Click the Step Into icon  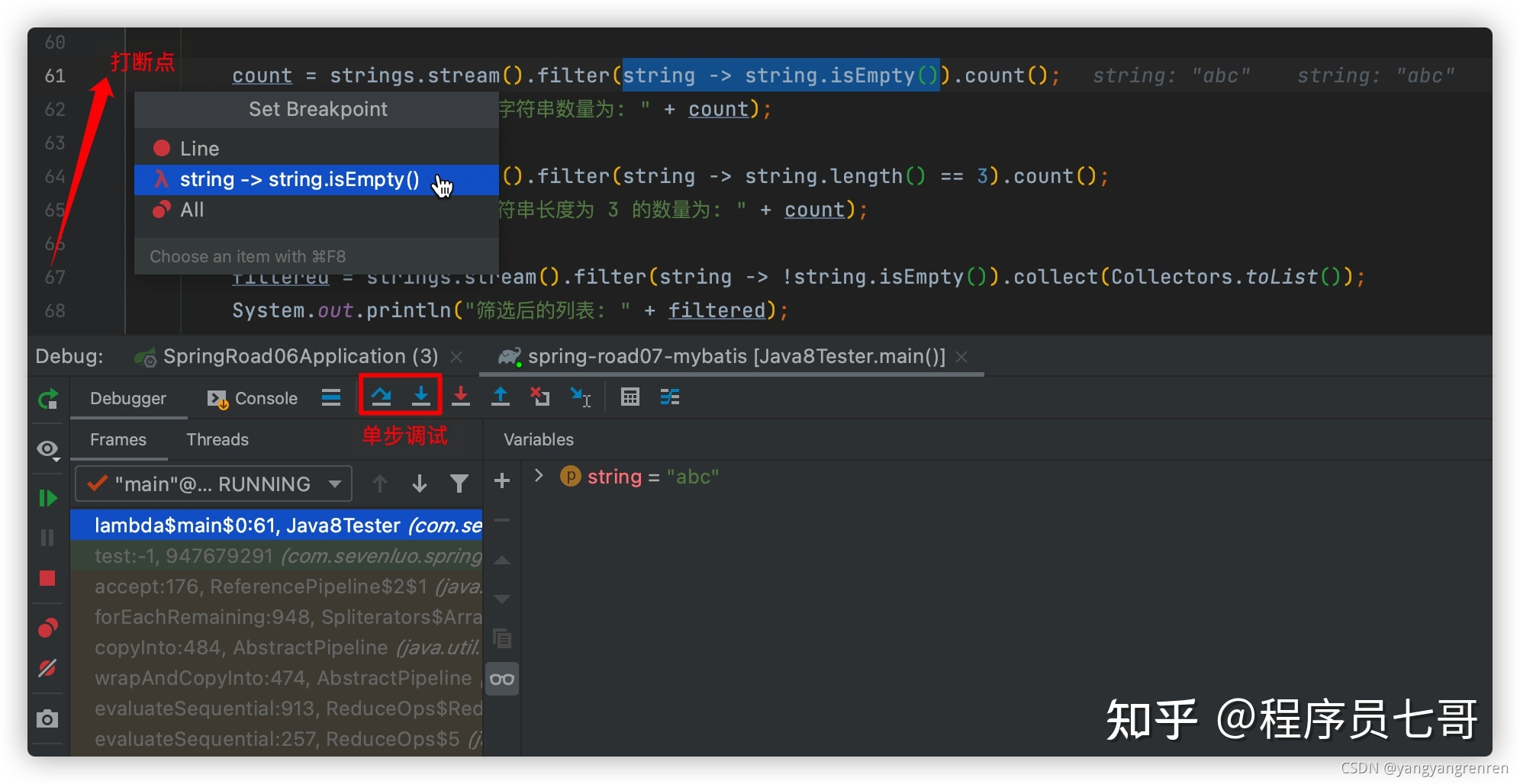420,396
